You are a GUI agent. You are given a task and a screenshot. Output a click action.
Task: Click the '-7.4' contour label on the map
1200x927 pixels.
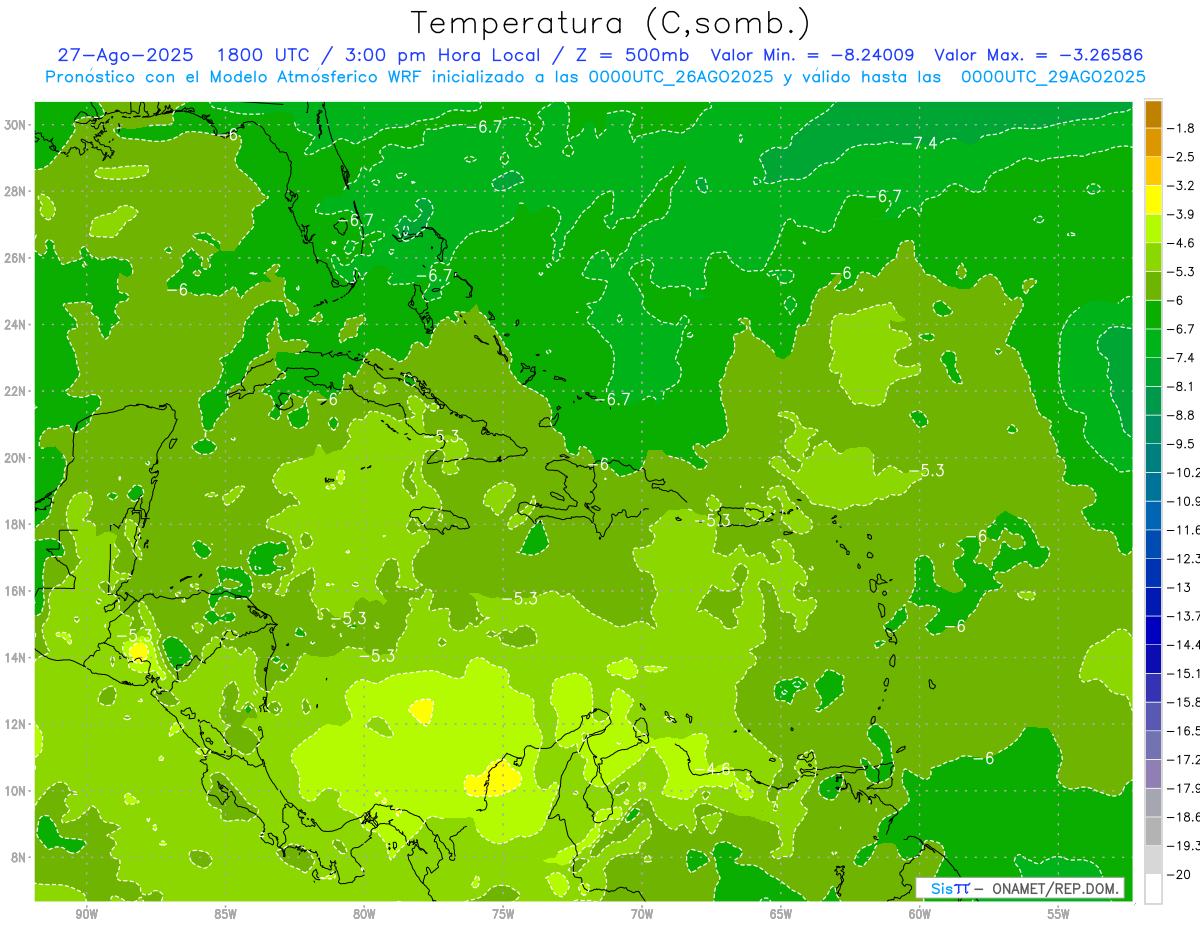(x=920, y=143)
